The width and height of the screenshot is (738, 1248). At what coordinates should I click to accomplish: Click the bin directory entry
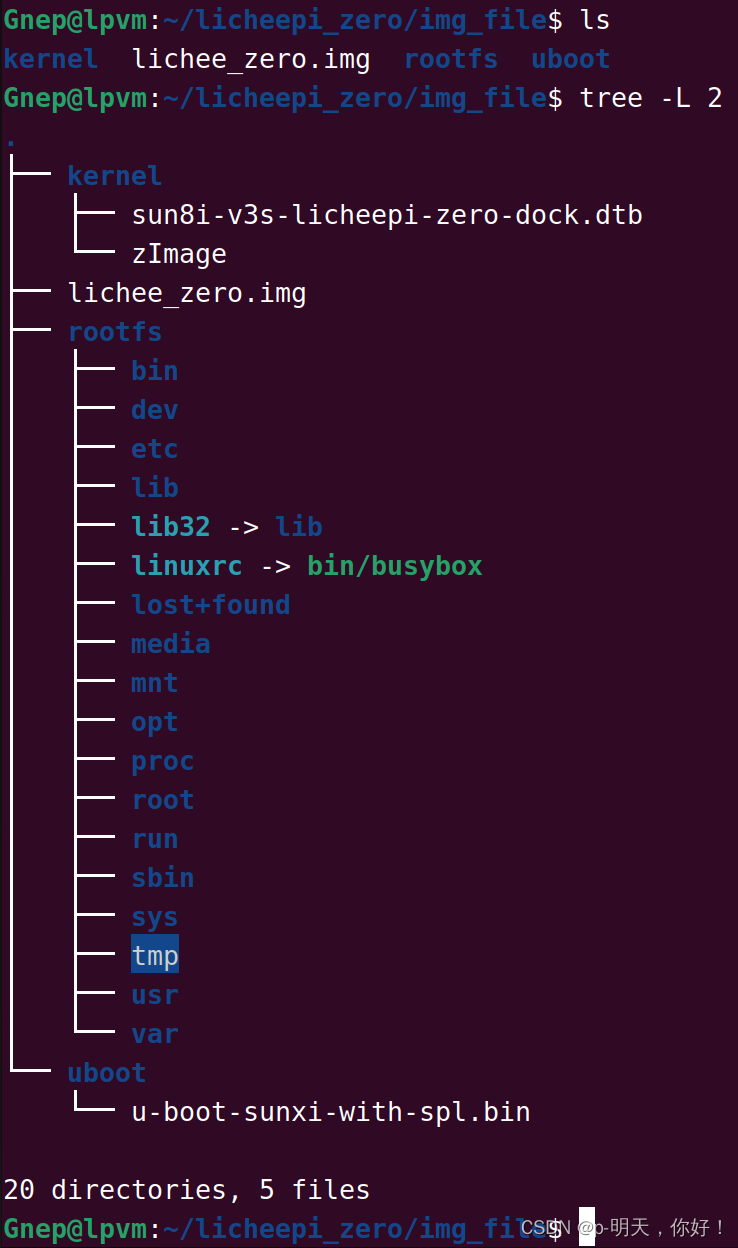tap(154, 371)
